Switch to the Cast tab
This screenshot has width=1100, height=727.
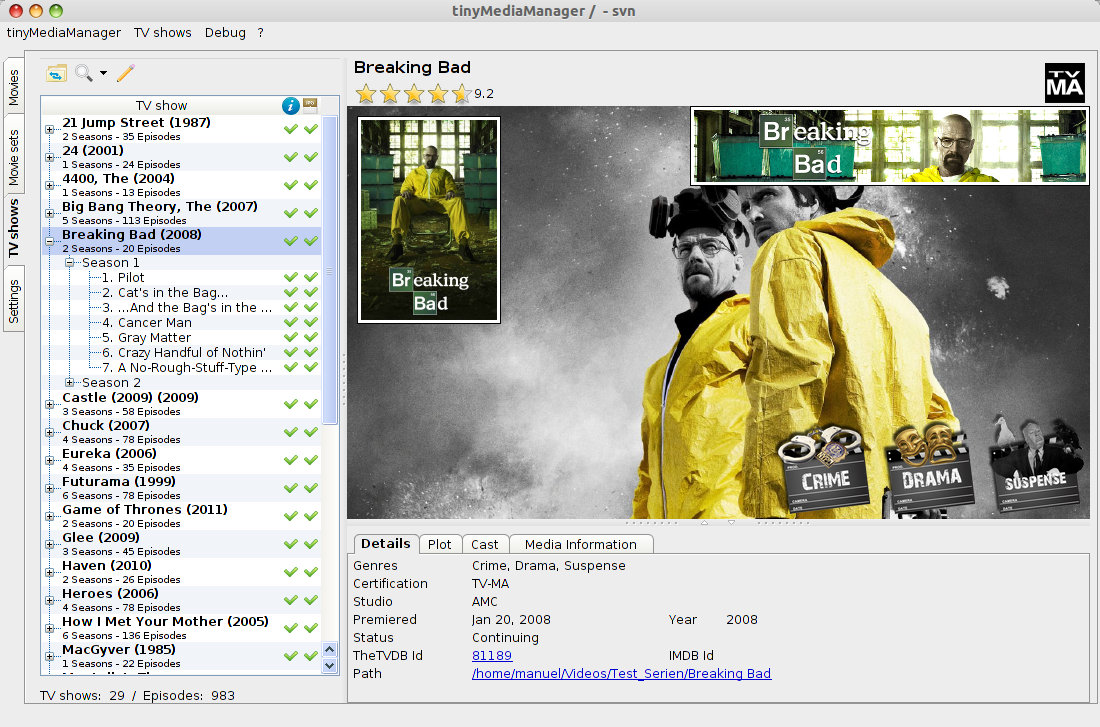[x=485, y=545]
